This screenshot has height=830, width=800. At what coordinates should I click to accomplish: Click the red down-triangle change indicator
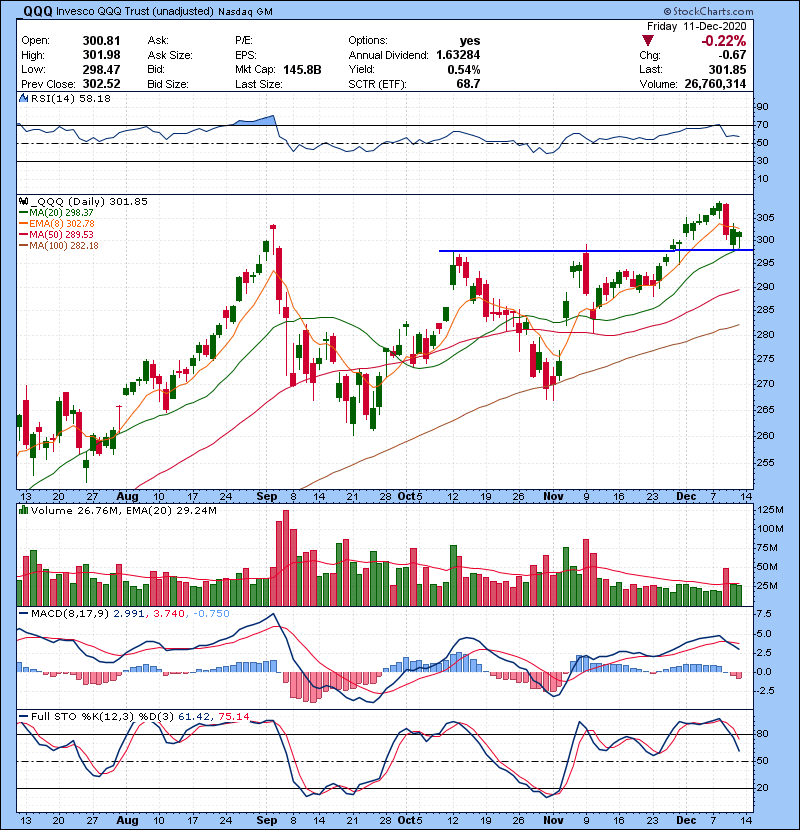click(648, 40)
